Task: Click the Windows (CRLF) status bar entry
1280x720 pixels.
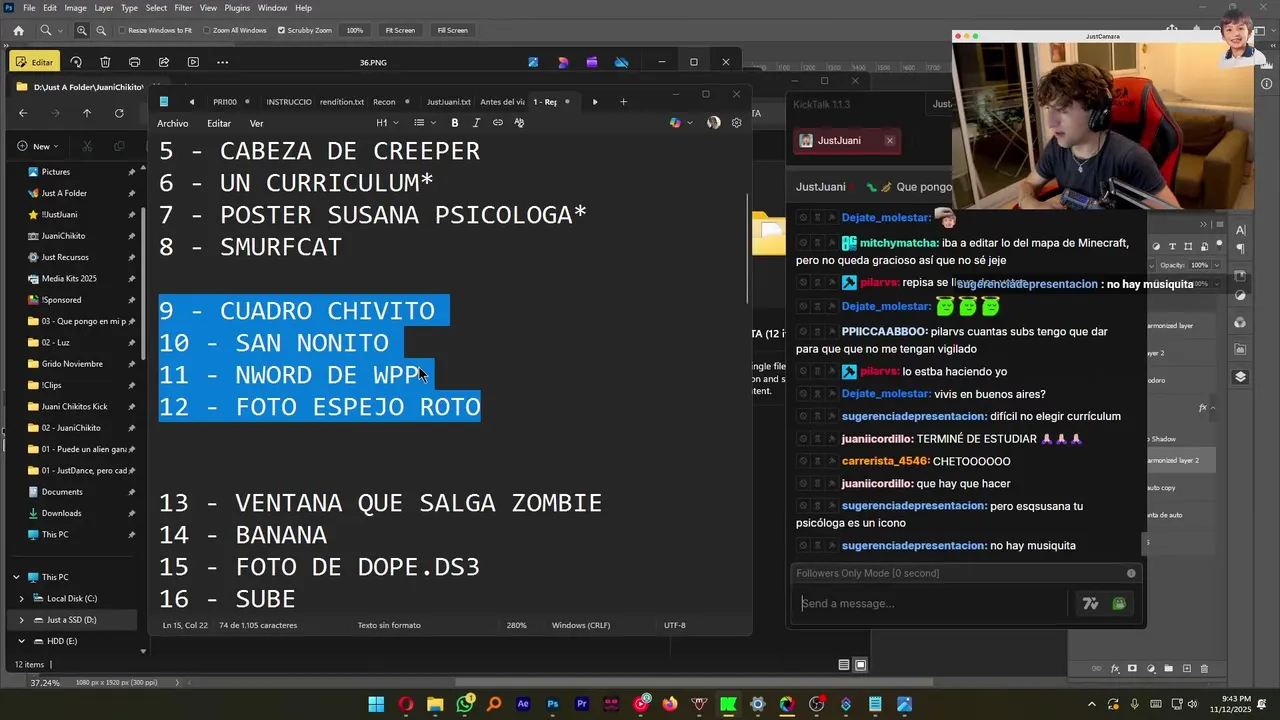Action: (581, 625)
